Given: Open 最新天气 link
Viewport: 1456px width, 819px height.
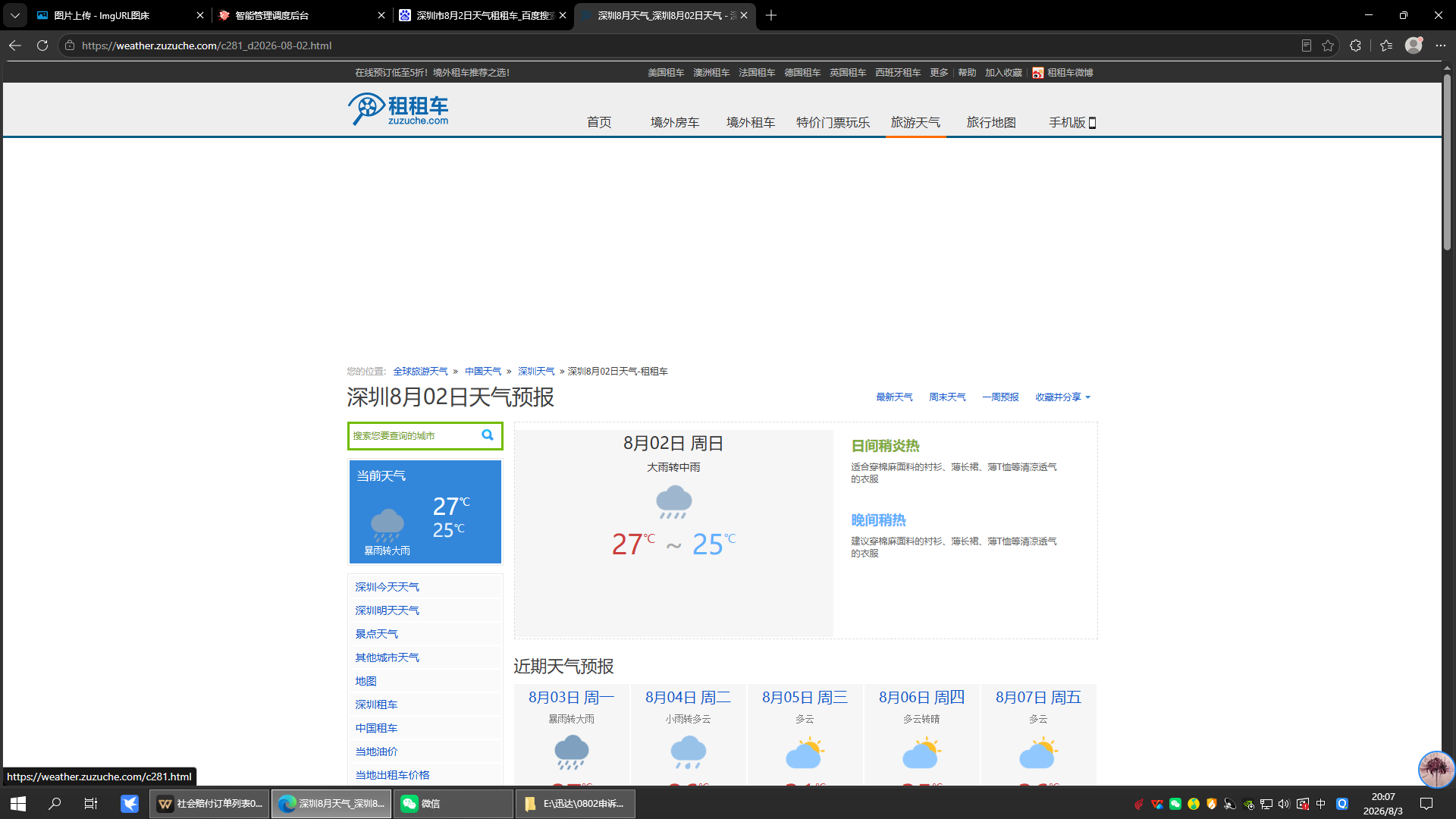Looking at the screenshot, I should coord(894,397).
